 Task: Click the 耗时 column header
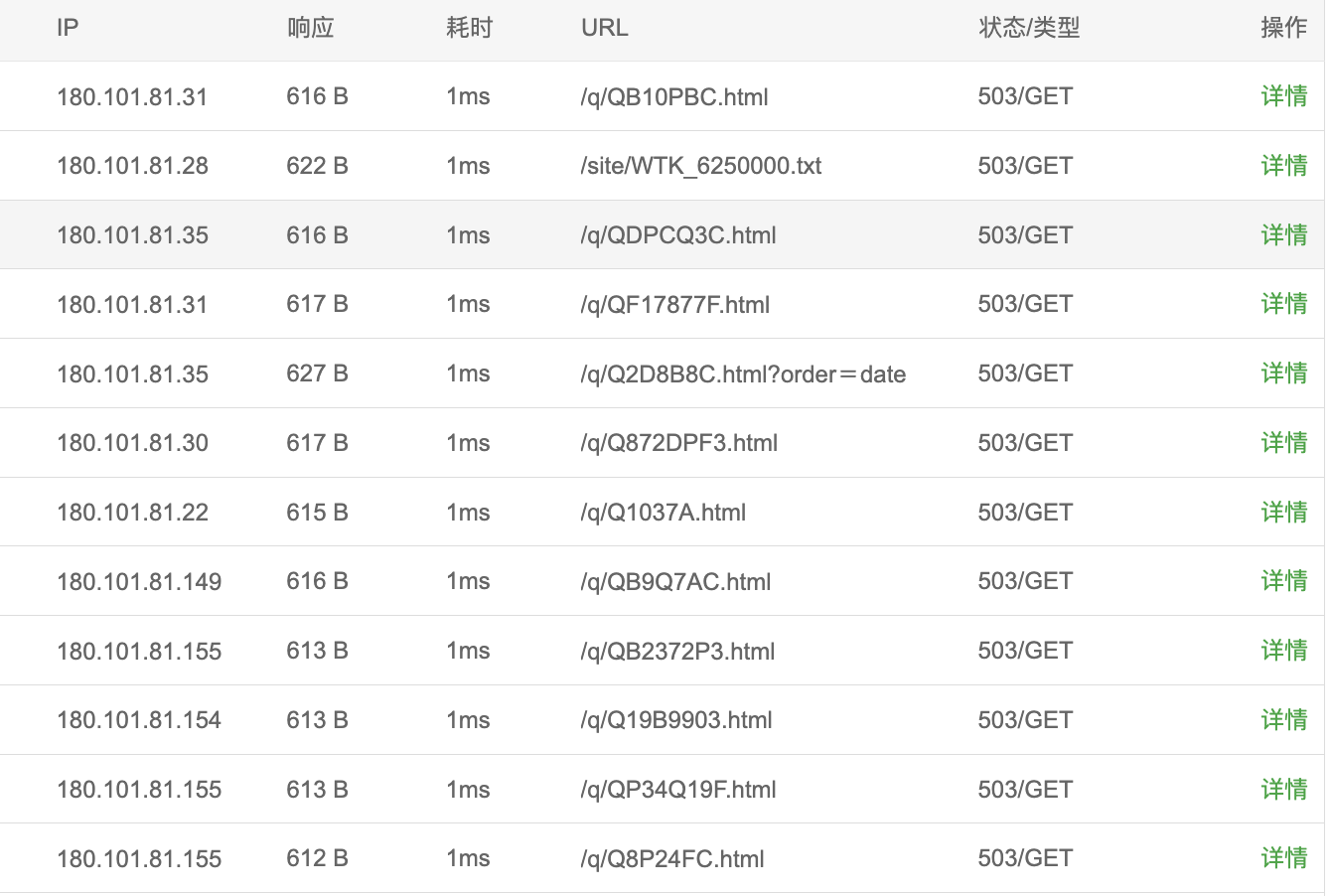469,28
